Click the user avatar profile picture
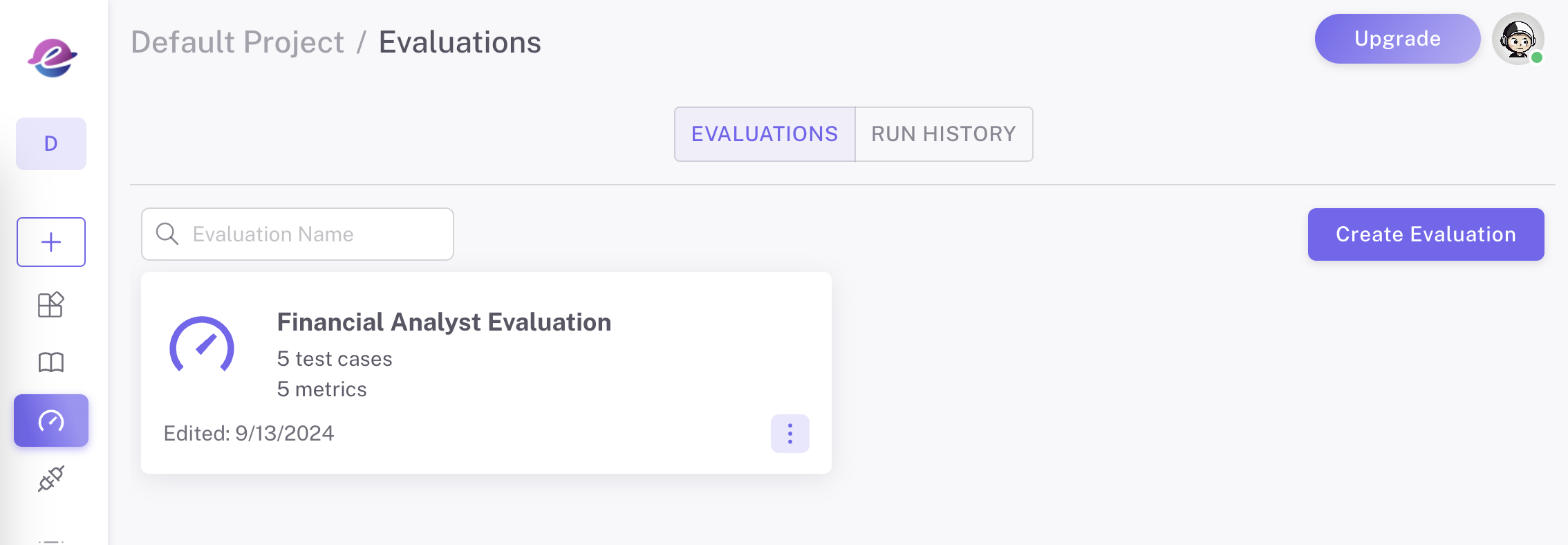The image size is (1568, 545). (1518, 39)
